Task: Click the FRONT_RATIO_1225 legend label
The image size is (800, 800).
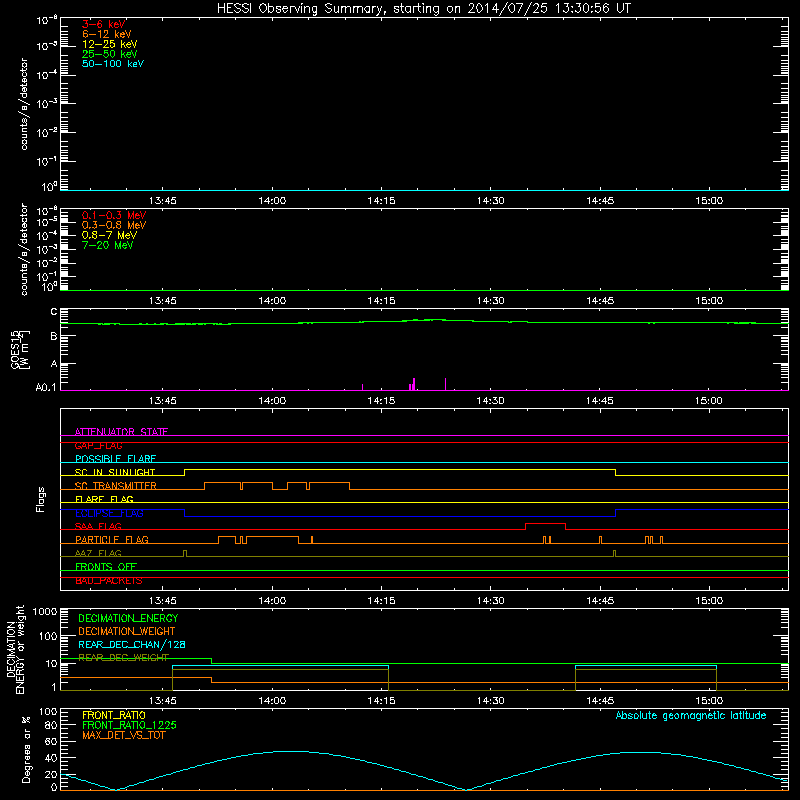Action: (129, 725)
